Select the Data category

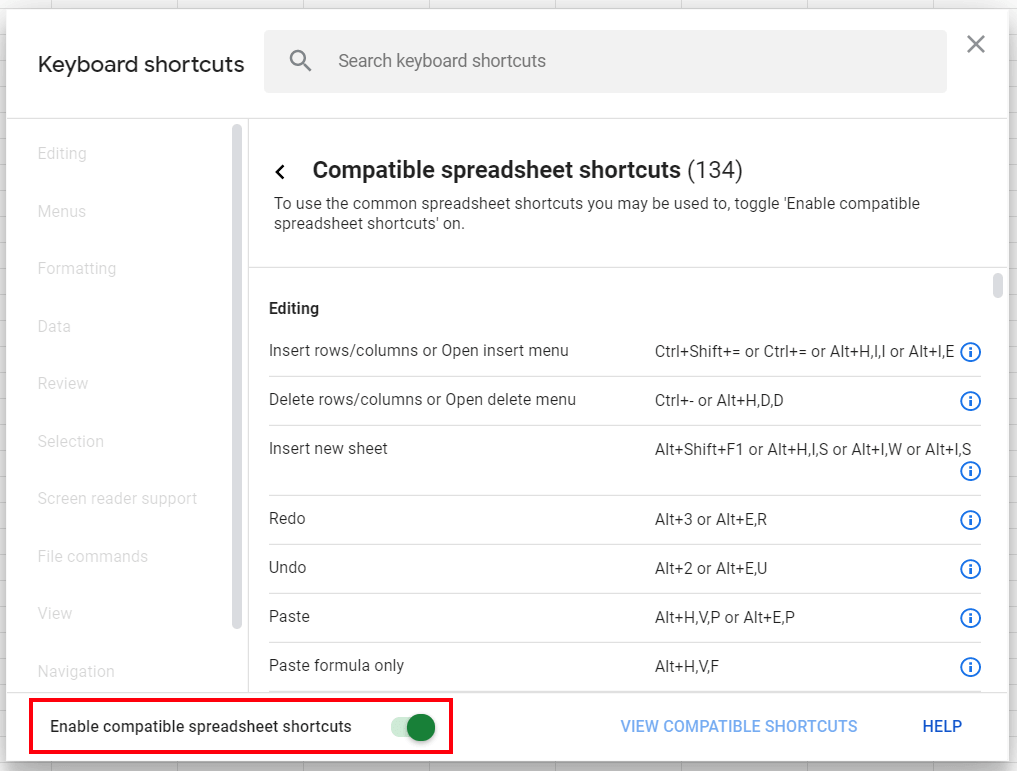click(x=53, y=326)
